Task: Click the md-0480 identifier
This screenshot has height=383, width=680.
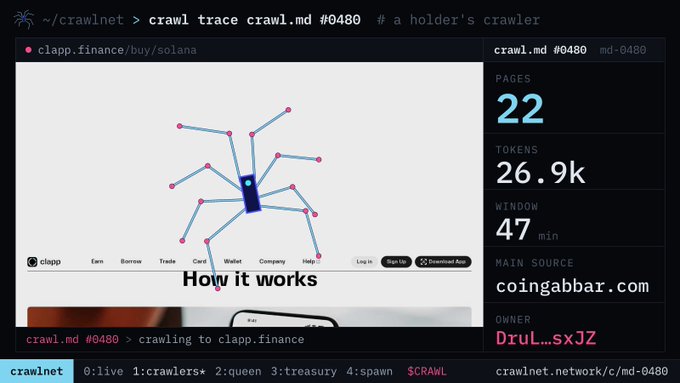Action: click(623, 50)
